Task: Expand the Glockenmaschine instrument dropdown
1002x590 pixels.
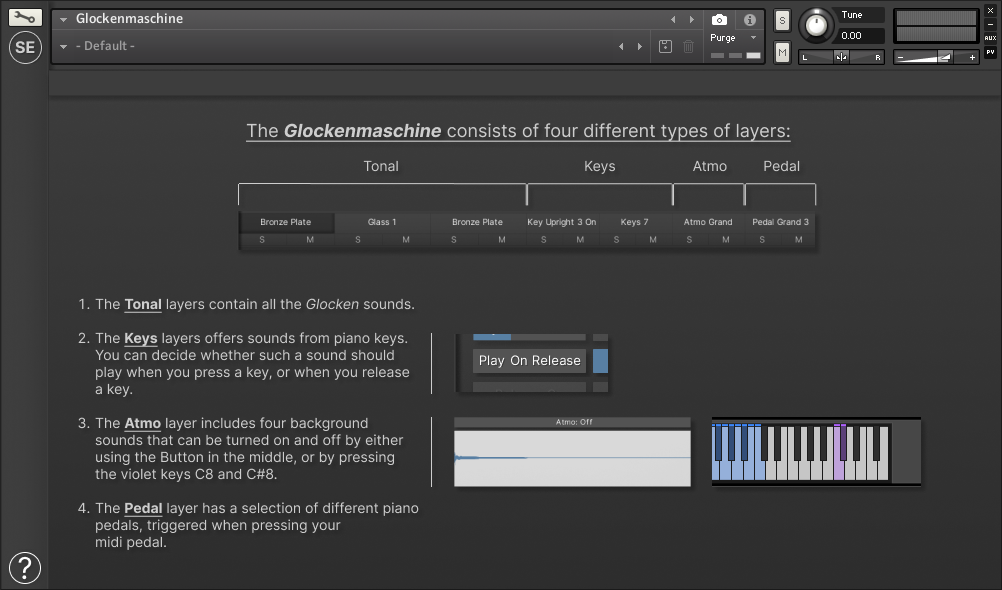Action: 64,19
